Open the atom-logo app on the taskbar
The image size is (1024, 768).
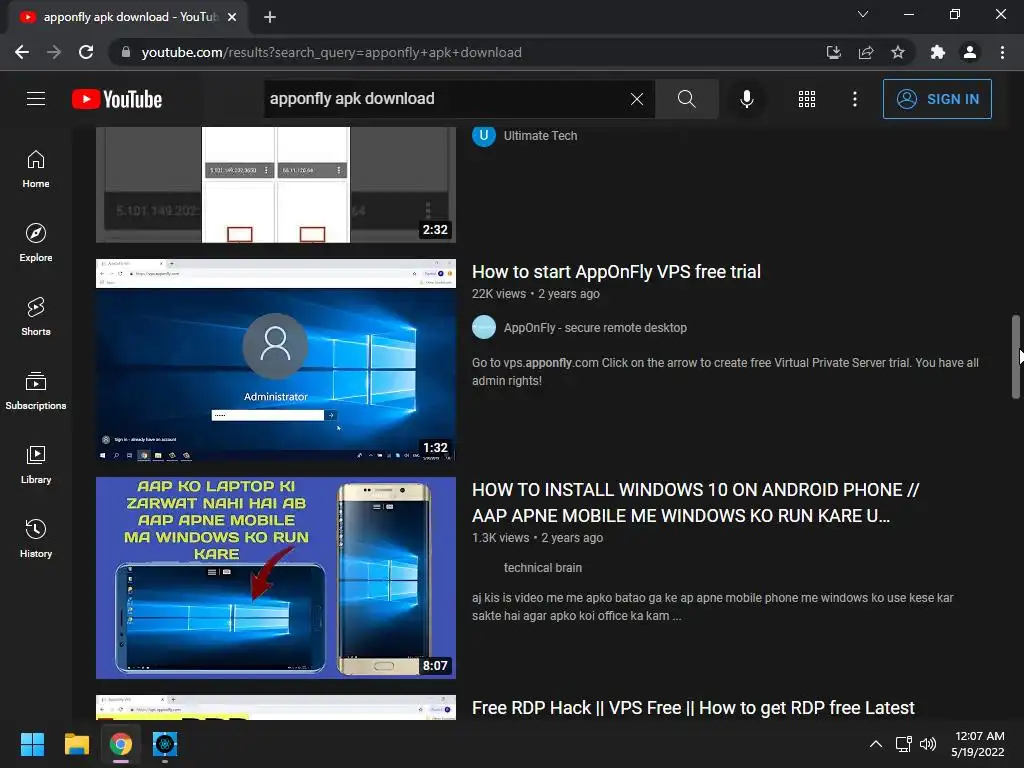click(x=165, y=744)
